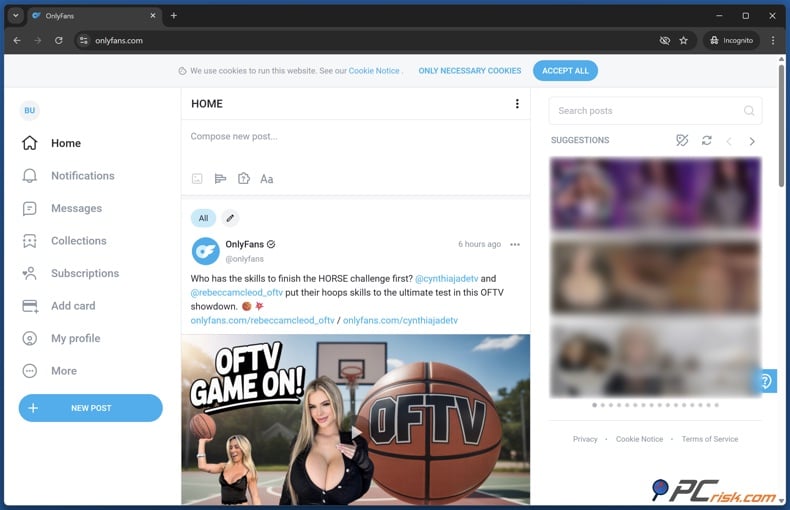Click the add media image icon
The height and width of the screenshot is (510, 790).
(197, 179)
